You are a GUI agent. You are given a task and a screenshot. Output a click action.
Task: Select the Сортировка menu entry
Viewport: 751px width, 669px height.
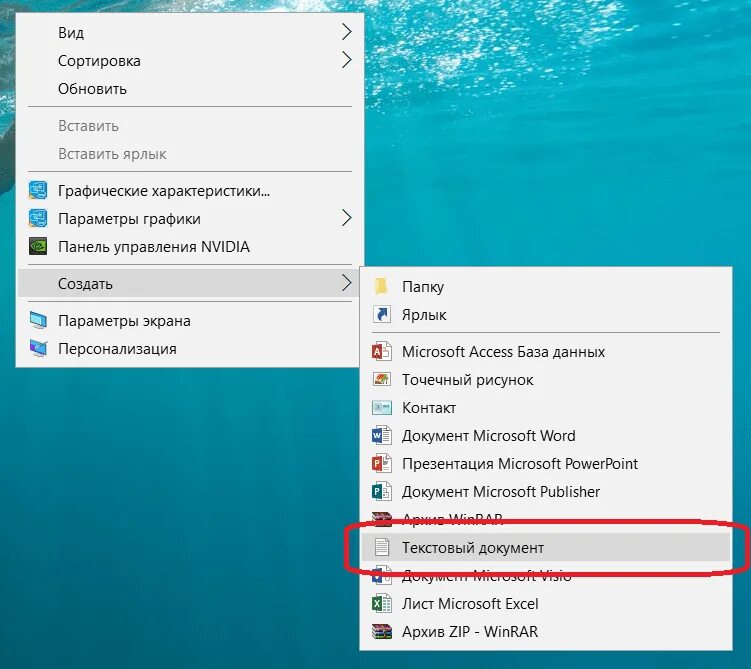coord(190,60)
